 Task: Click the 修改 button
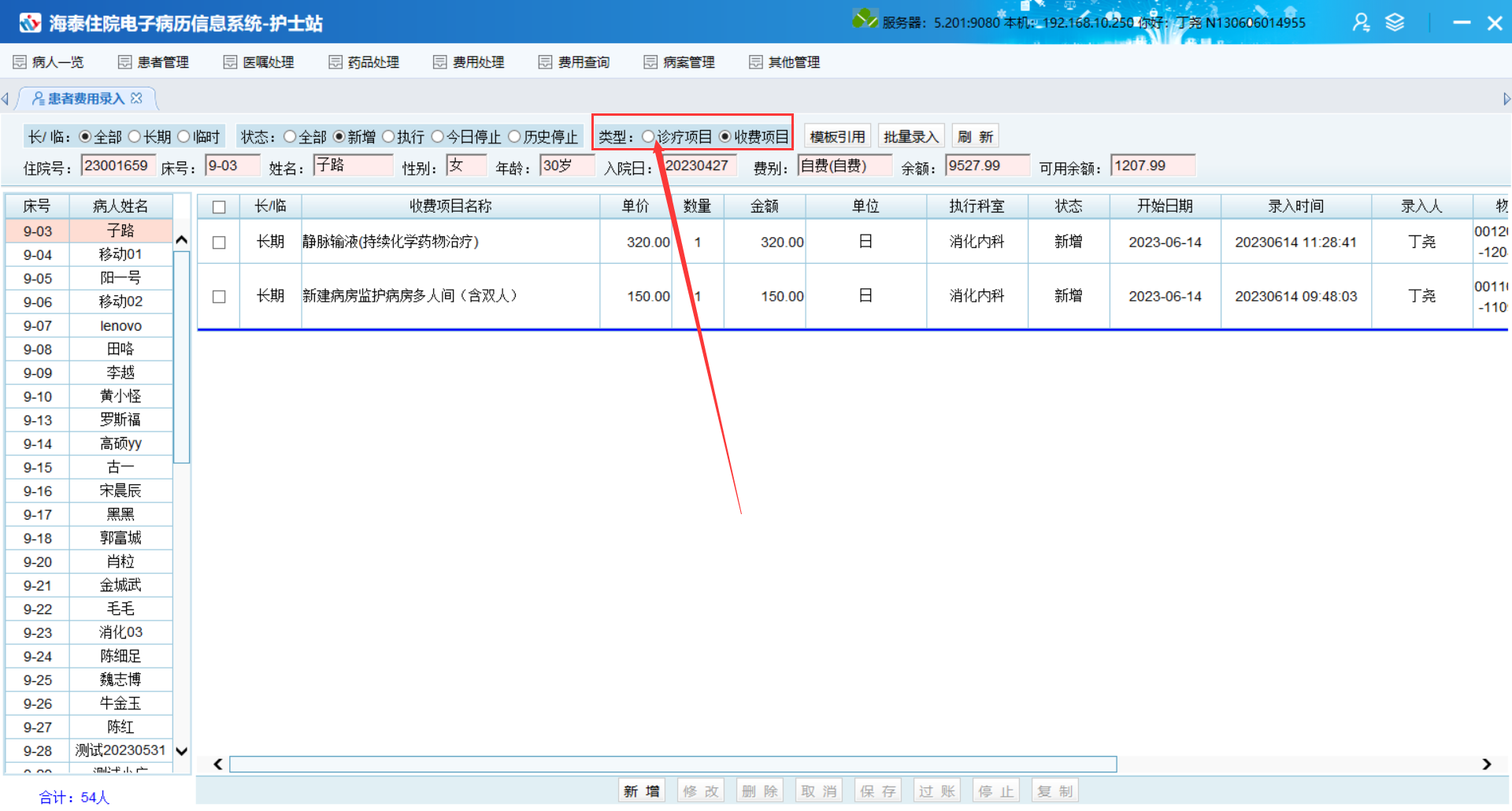click(701, 791)
